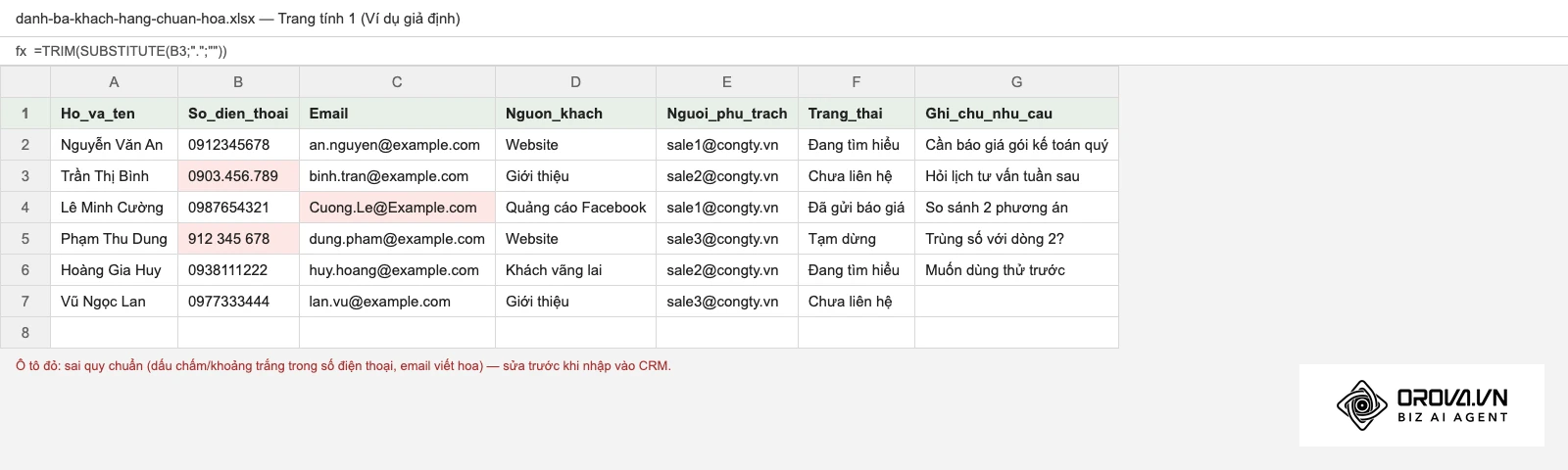Click the Ghi_chu_nhu_cau header cell
The image size is (1568, 470).
(1016, 114)
